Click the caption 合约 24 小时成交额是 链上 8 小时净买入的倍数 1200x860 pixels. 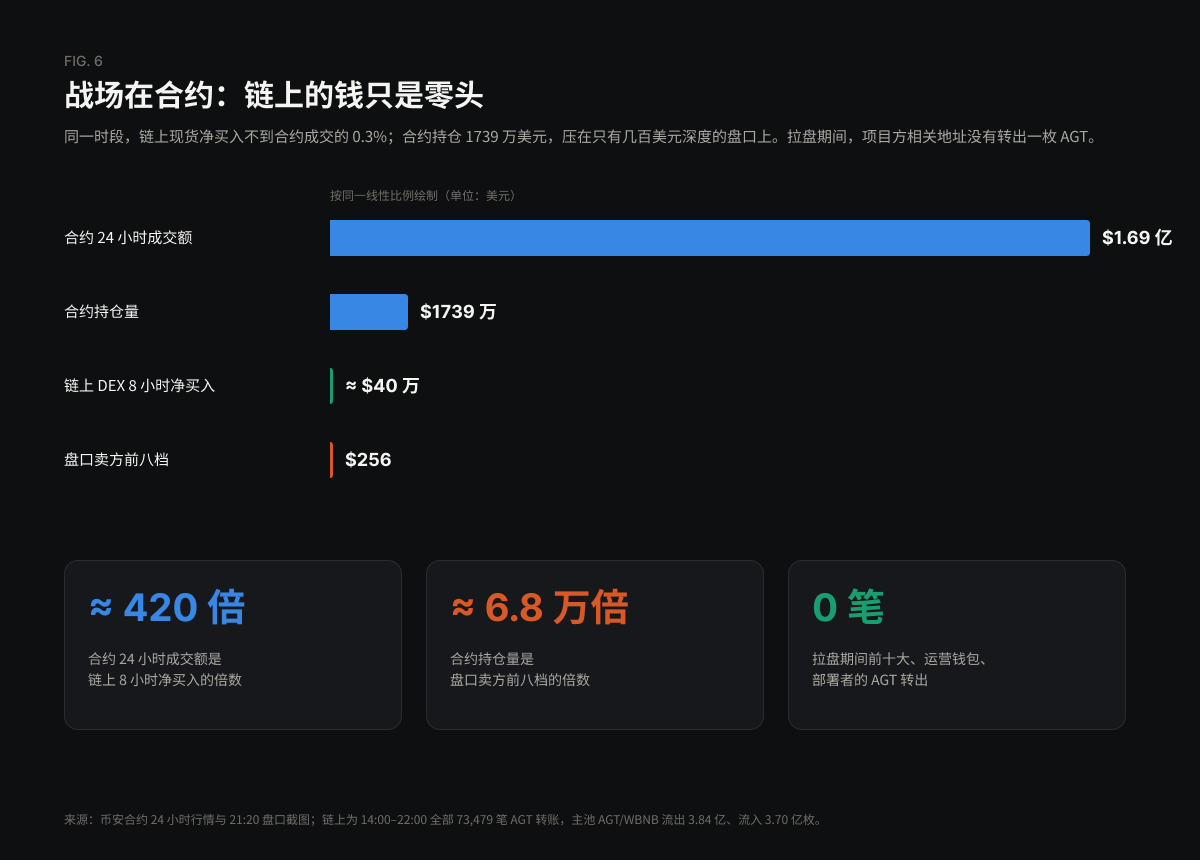point(165,670)
